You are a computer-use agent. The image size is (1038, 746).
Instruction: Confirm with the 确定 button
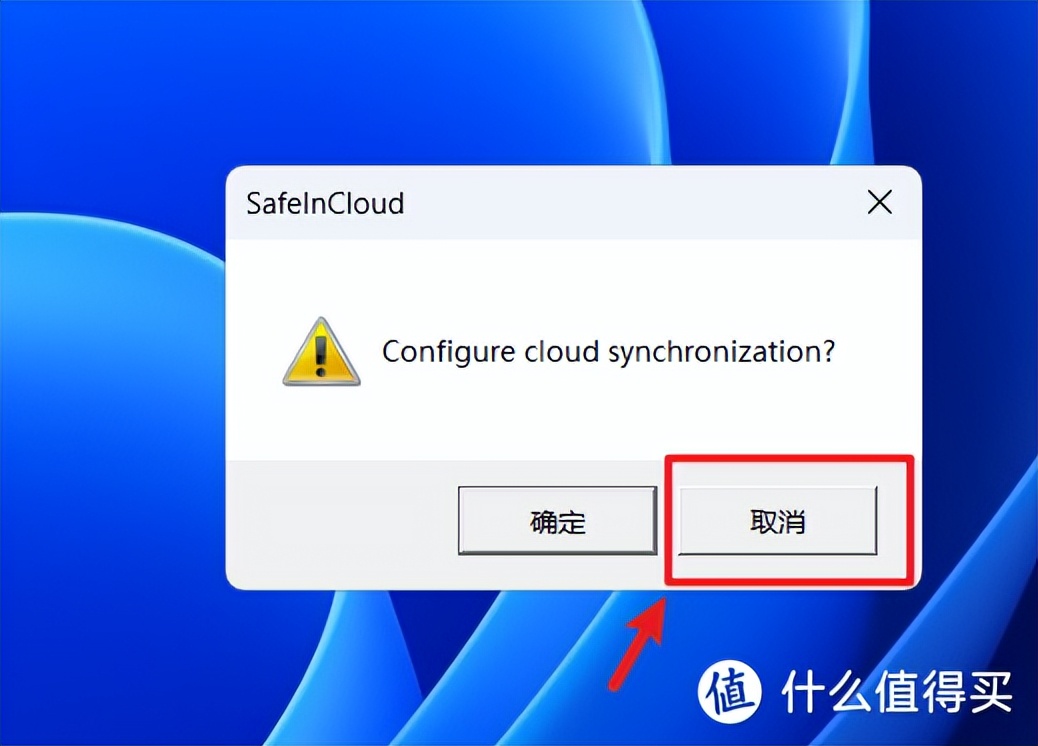click(x=557, y=521)
